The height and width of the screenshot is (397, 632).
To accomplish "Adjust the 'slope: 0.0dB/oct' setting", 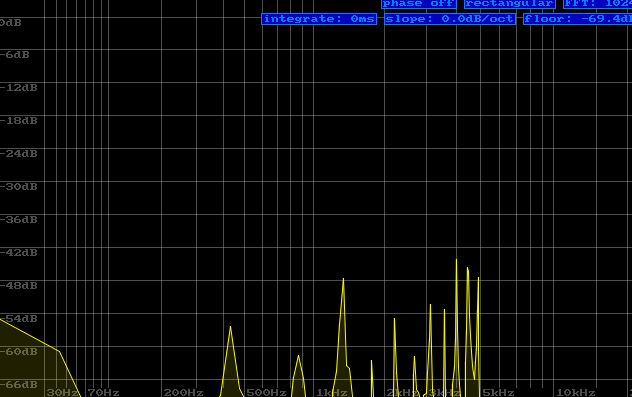I will pyautogui.click(x=450, y=19).
